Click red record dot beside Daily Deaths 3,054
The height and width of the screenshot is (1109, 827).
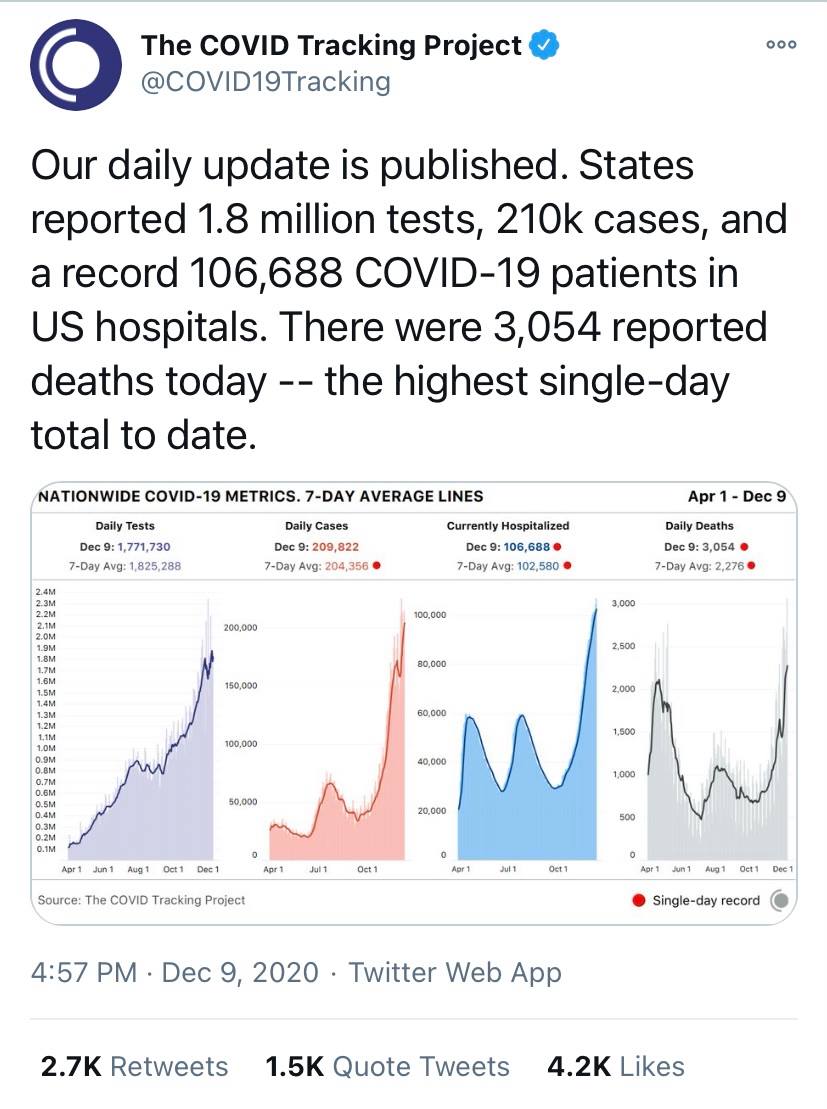tap(746, 547)
